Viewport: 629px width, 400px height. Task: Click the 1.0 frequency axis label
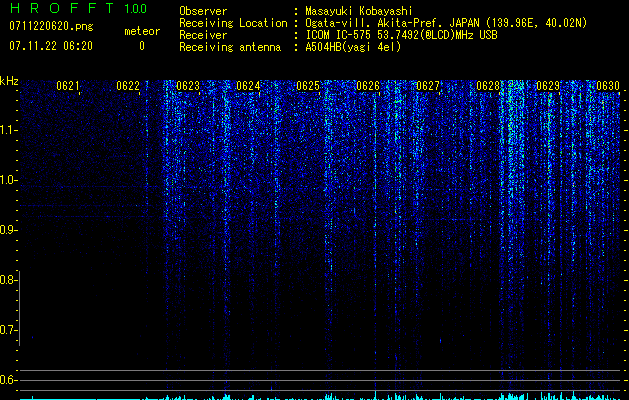click(7, 180)
